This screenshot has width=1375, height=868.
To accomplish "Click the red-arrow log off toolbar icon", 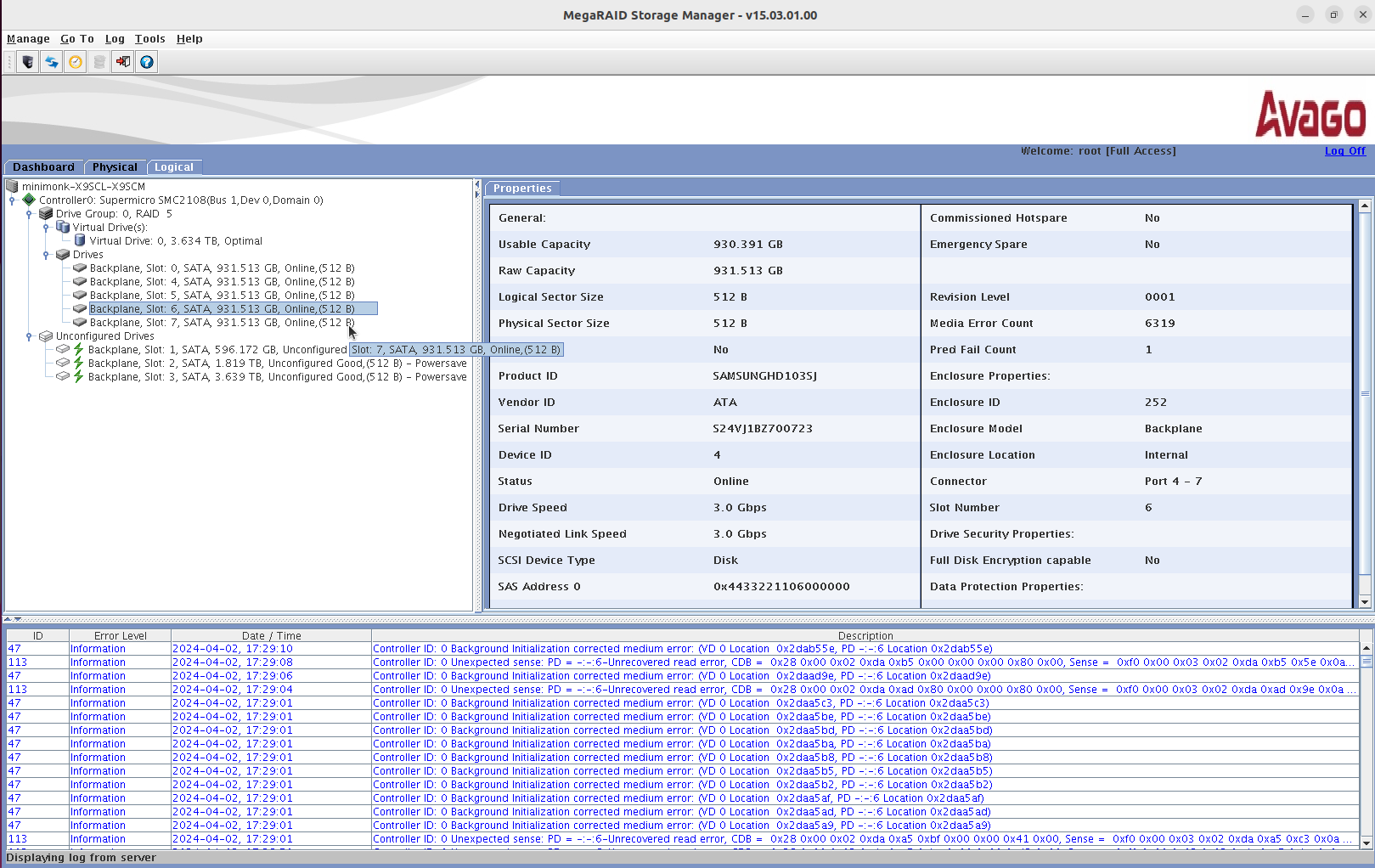I will click(123, 62).
